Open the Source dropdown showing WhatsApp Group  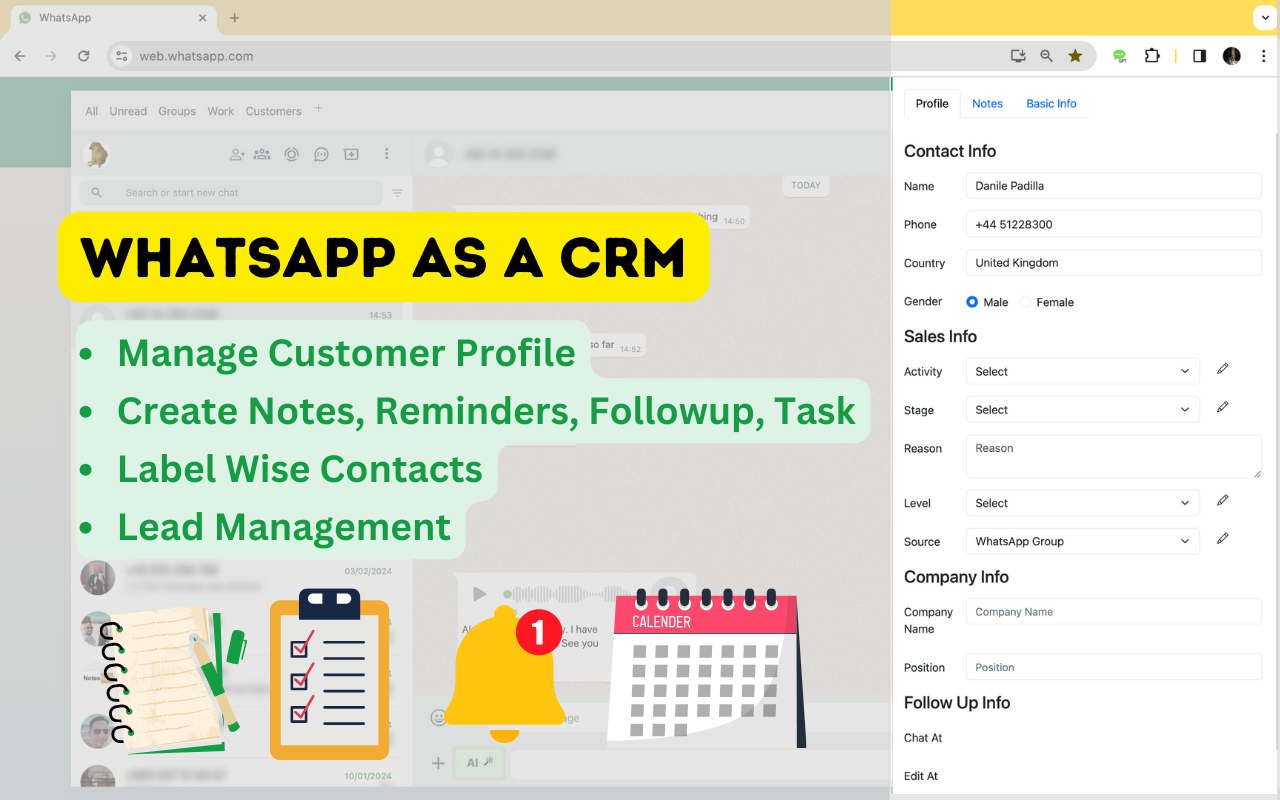tap(1082, 541)
